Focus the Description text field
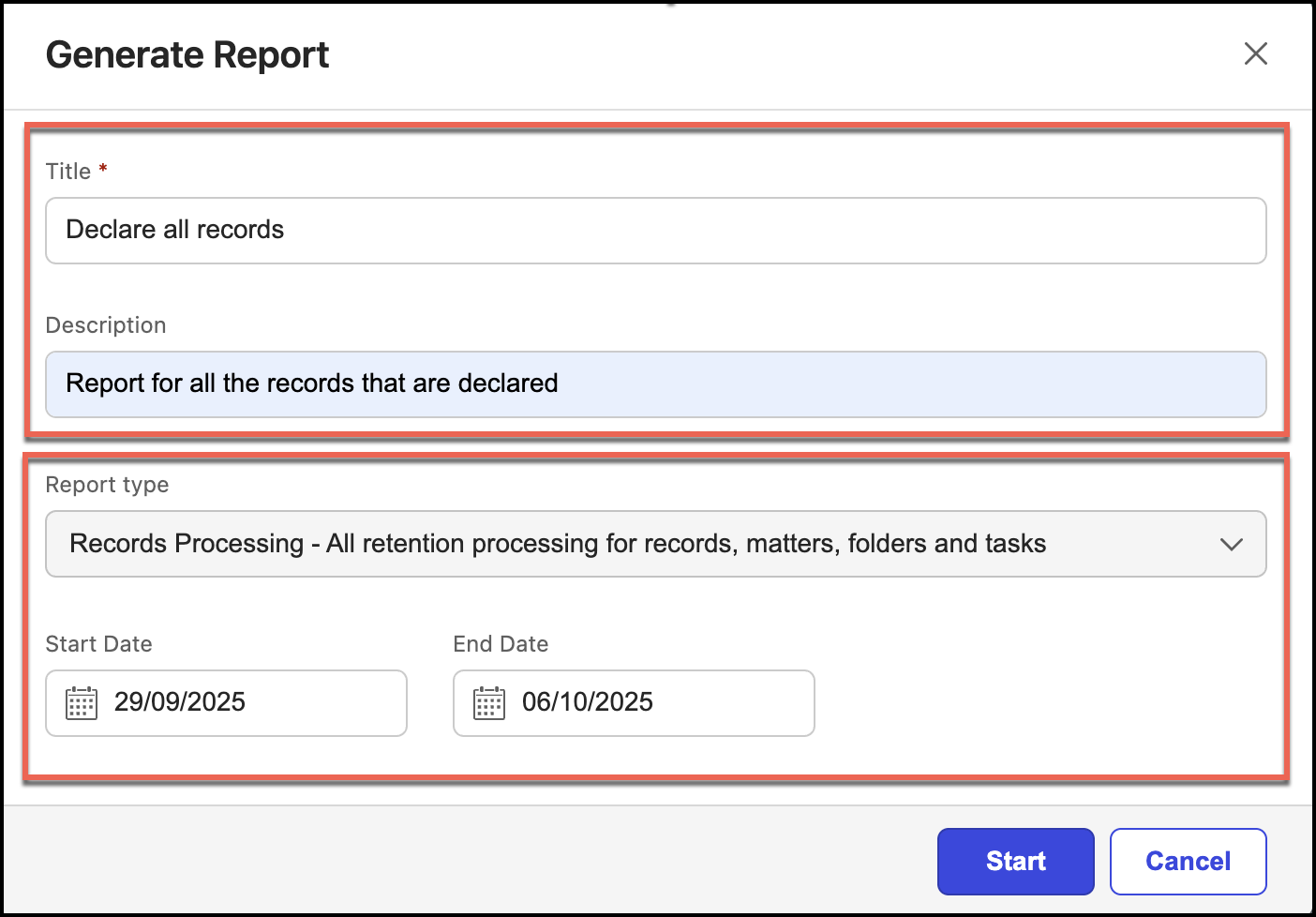This screenshot has width=1316, height=917. point(655,384)
